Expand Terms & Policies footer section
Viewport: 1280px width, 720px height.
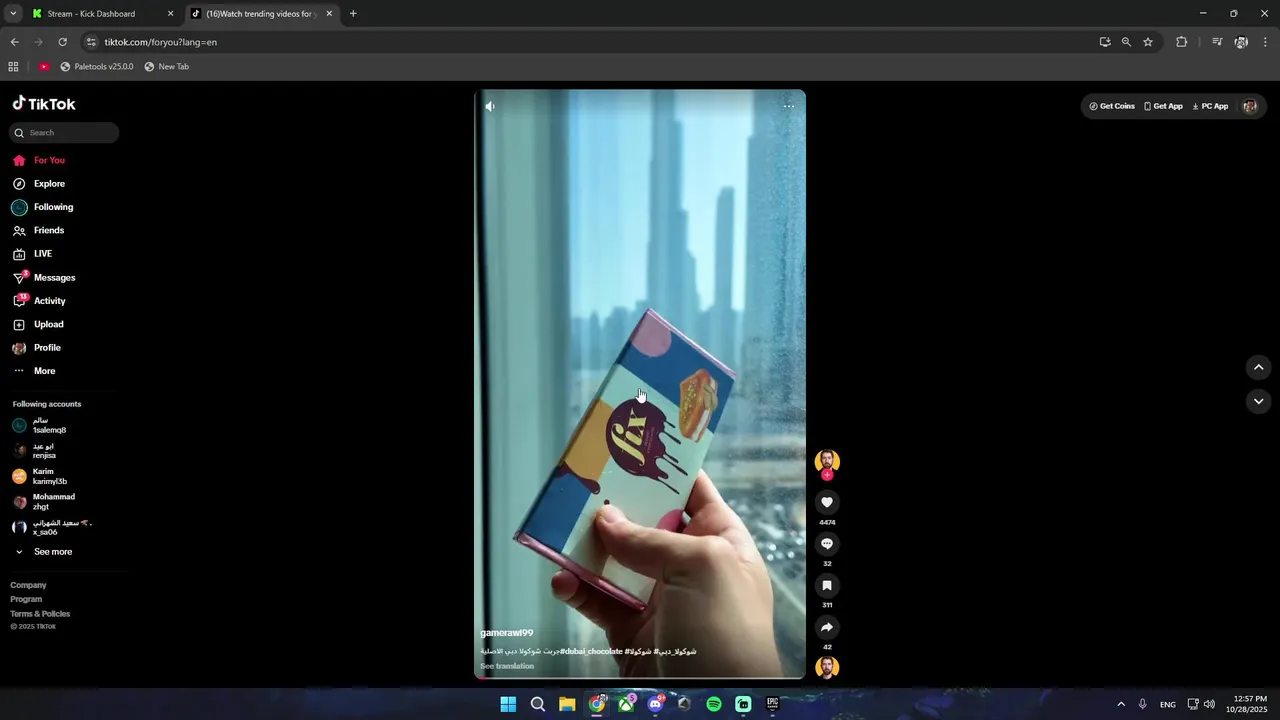[x=40, y=614]
